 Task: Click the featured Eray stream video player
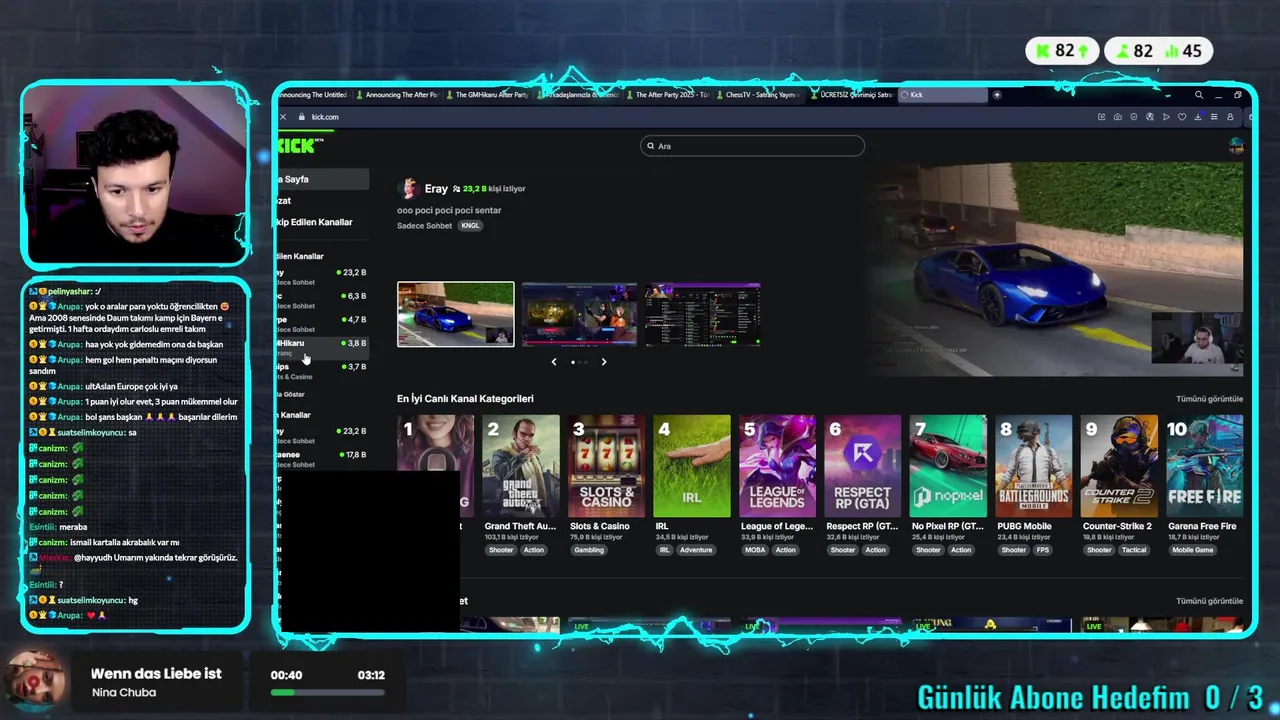1056,269
